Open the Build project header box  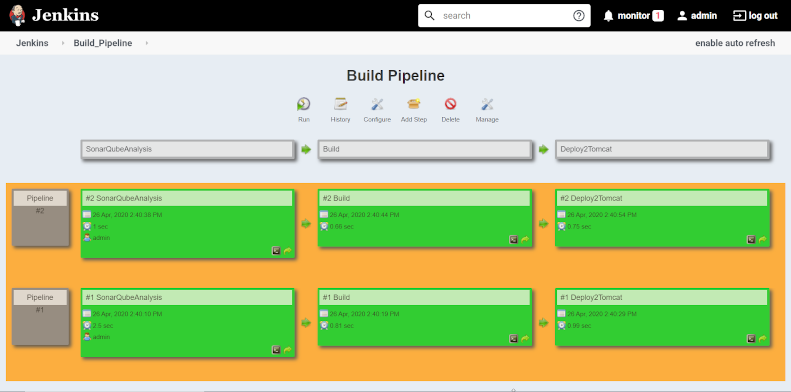pos(425,149)
